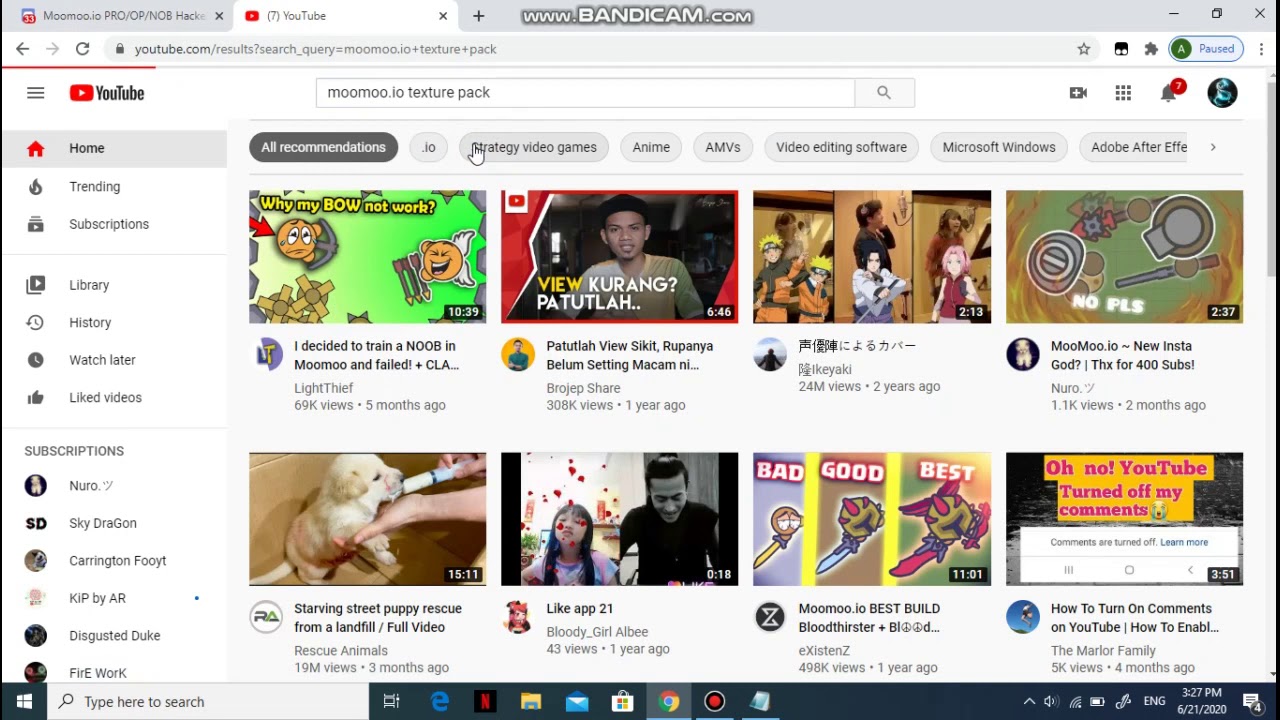Play the BAD GOOD BEST thumbnail

point(872,519)
